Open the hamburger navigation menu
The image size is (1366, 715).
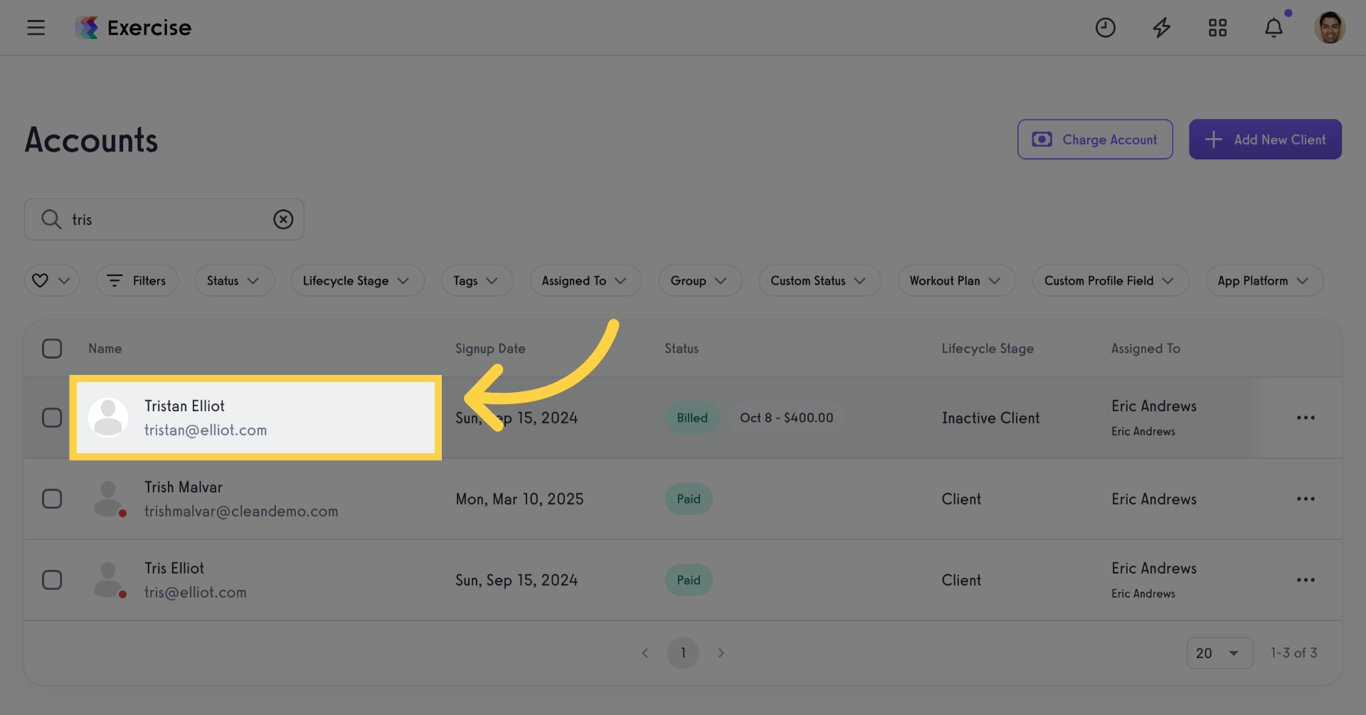[x=36, y=27]
